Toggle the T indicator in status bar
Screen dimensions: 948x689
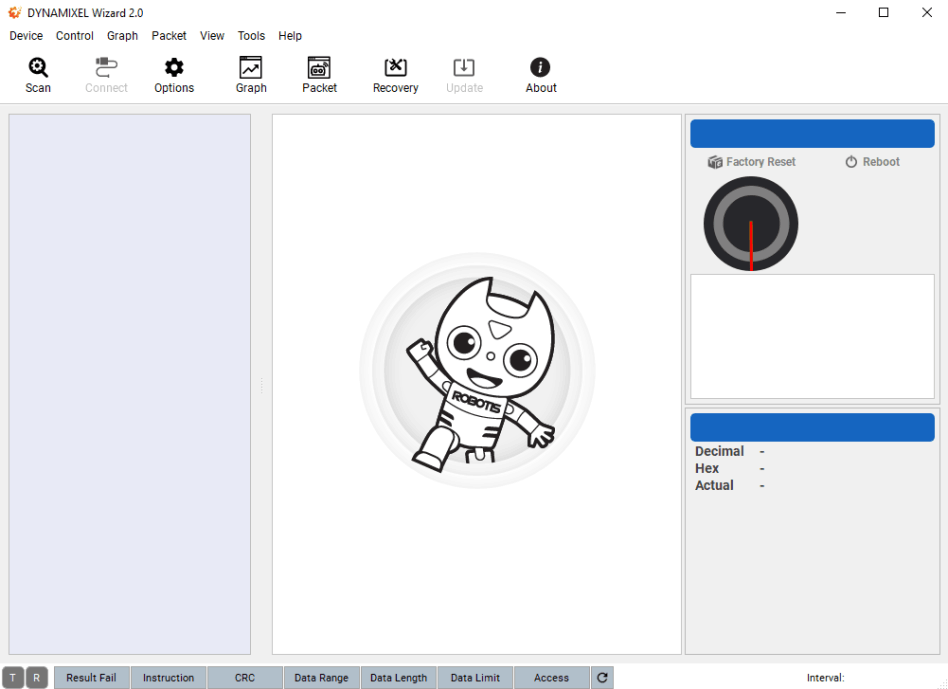tap(13, 677)
